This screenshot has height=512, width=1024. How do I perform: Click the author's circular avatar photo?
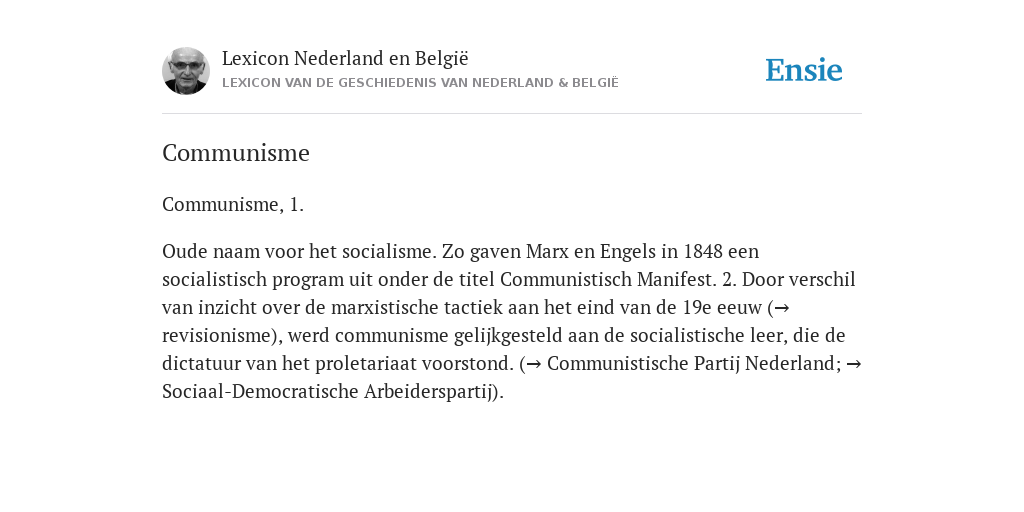tap(185, 71)
